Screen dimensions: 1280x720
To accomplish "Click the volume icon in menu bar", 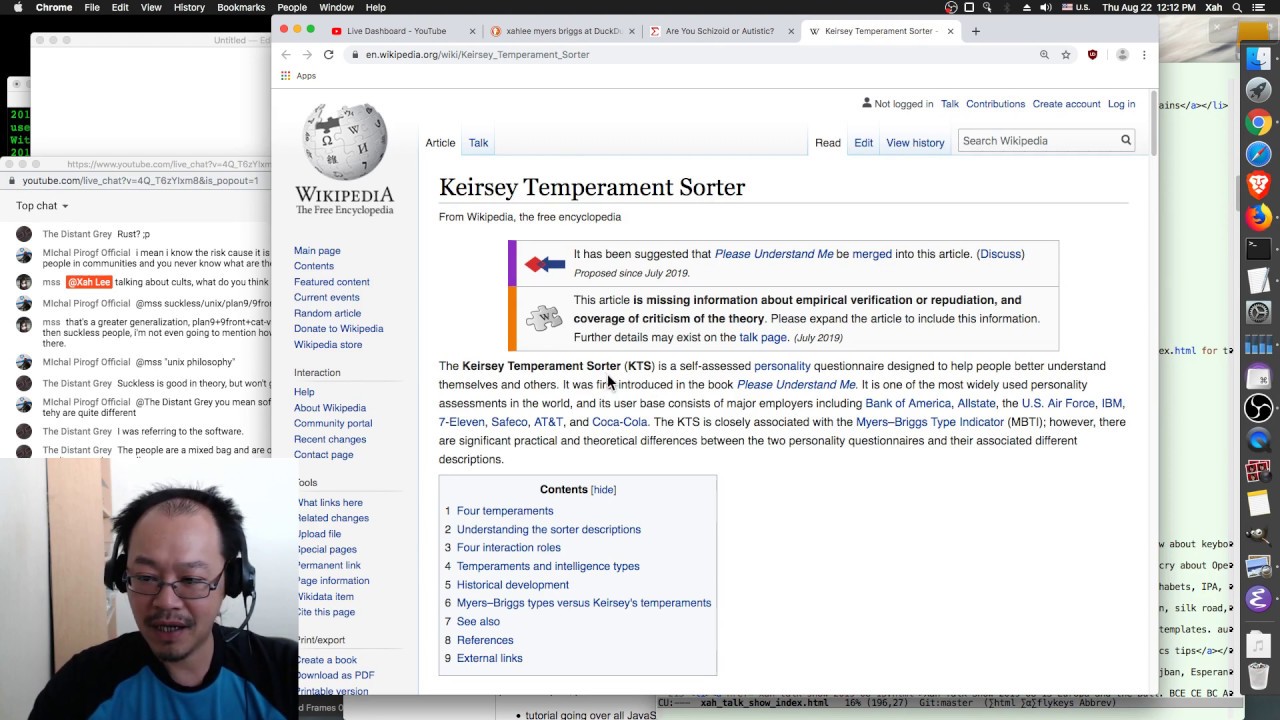I will pyautogui.click(x=1046, y=7).
